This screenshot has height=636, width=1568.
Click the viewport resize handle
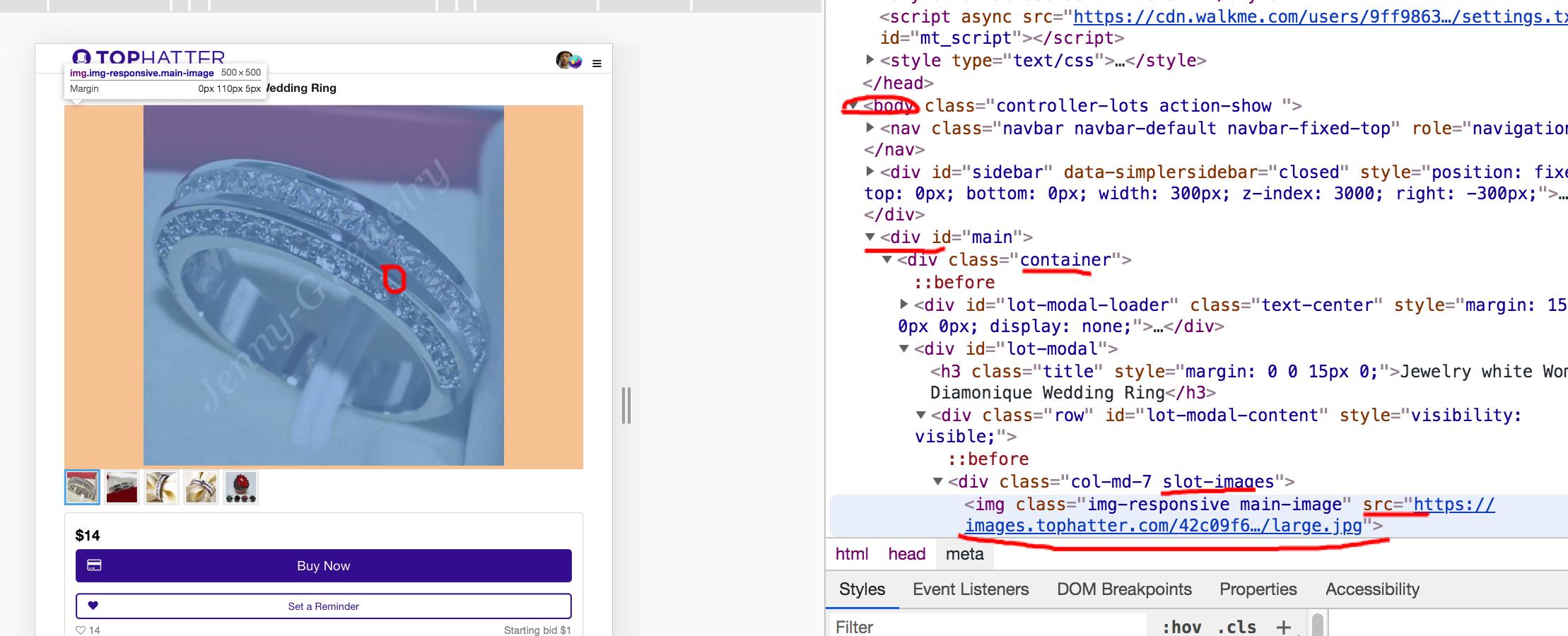(626, 405)
